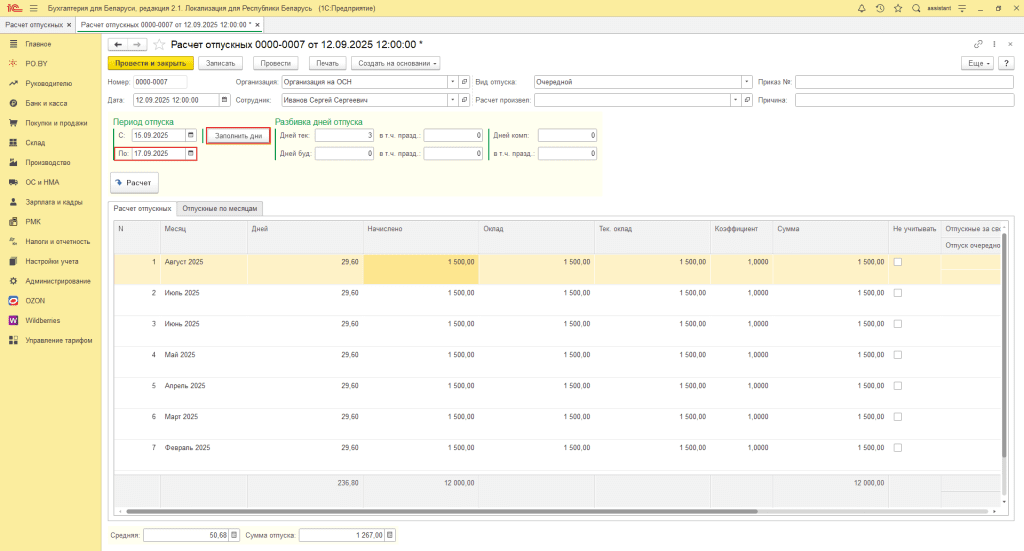Add this document to favorites star
Screen dimensions: 1024x551
[x=158, y=45]
